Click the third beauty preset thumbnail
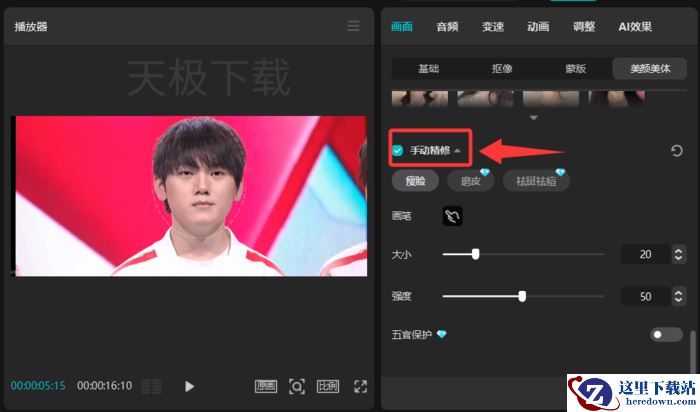This screenshot has height=412, width=700. point(551,99)
